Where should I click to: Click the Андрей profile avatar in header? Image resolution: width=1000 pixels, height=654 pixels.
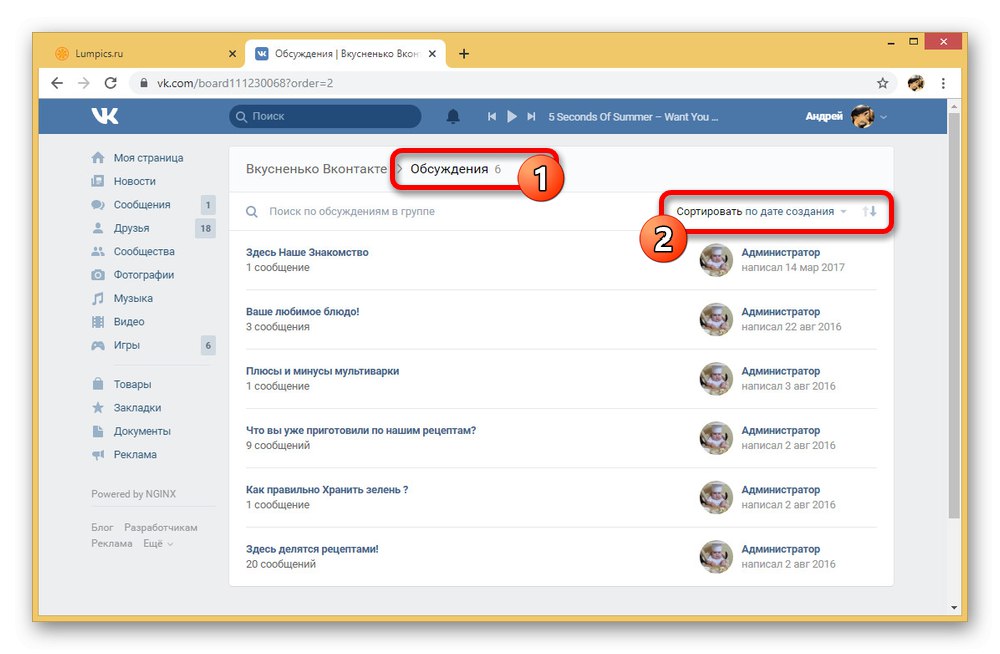862,117
